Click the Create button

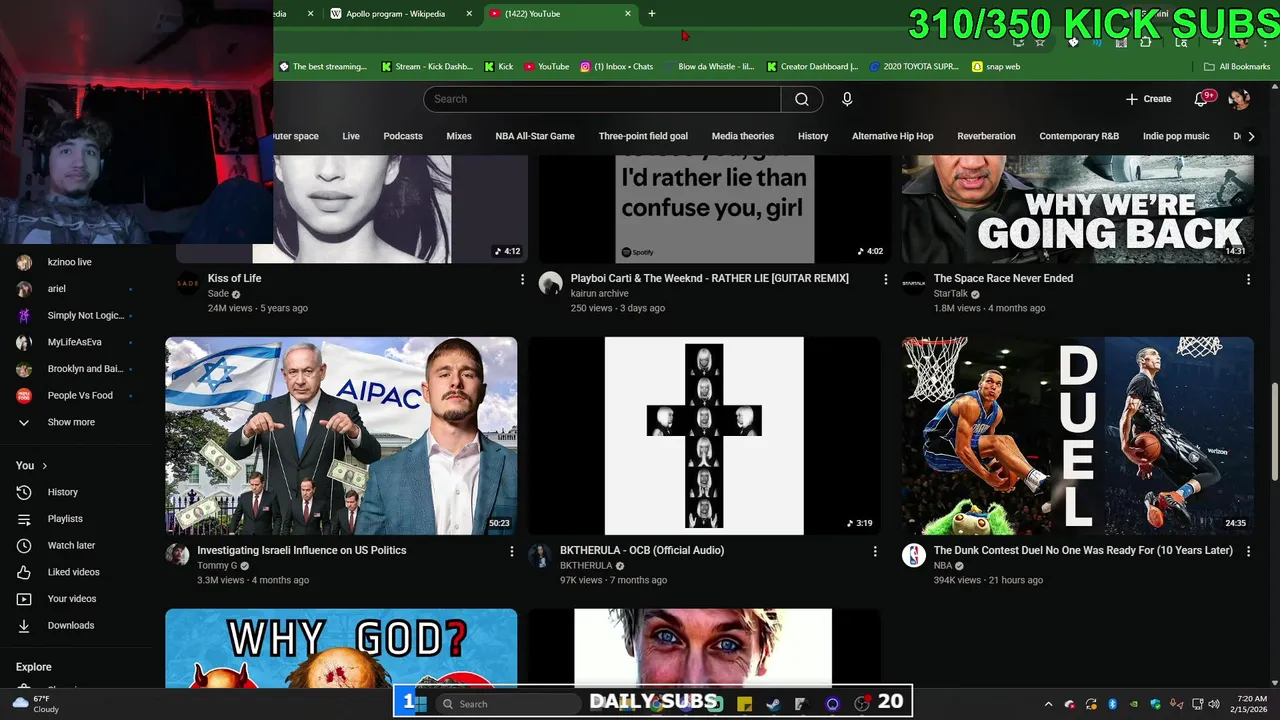point(1149,99)
